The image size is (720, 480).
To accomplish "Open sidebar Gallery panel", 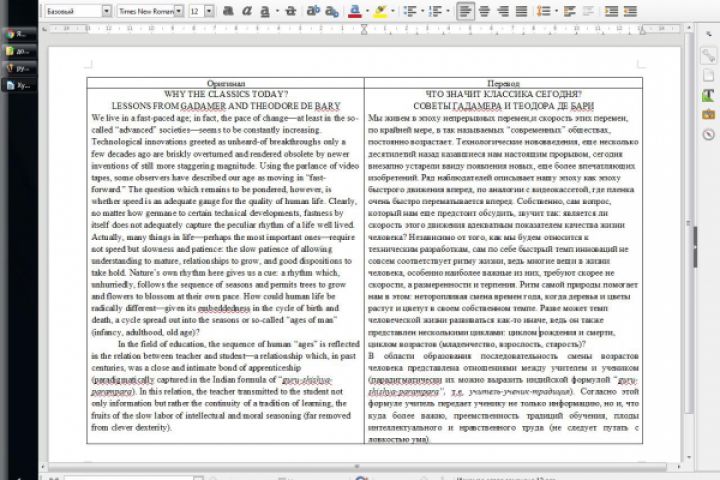I will (709, 114).
